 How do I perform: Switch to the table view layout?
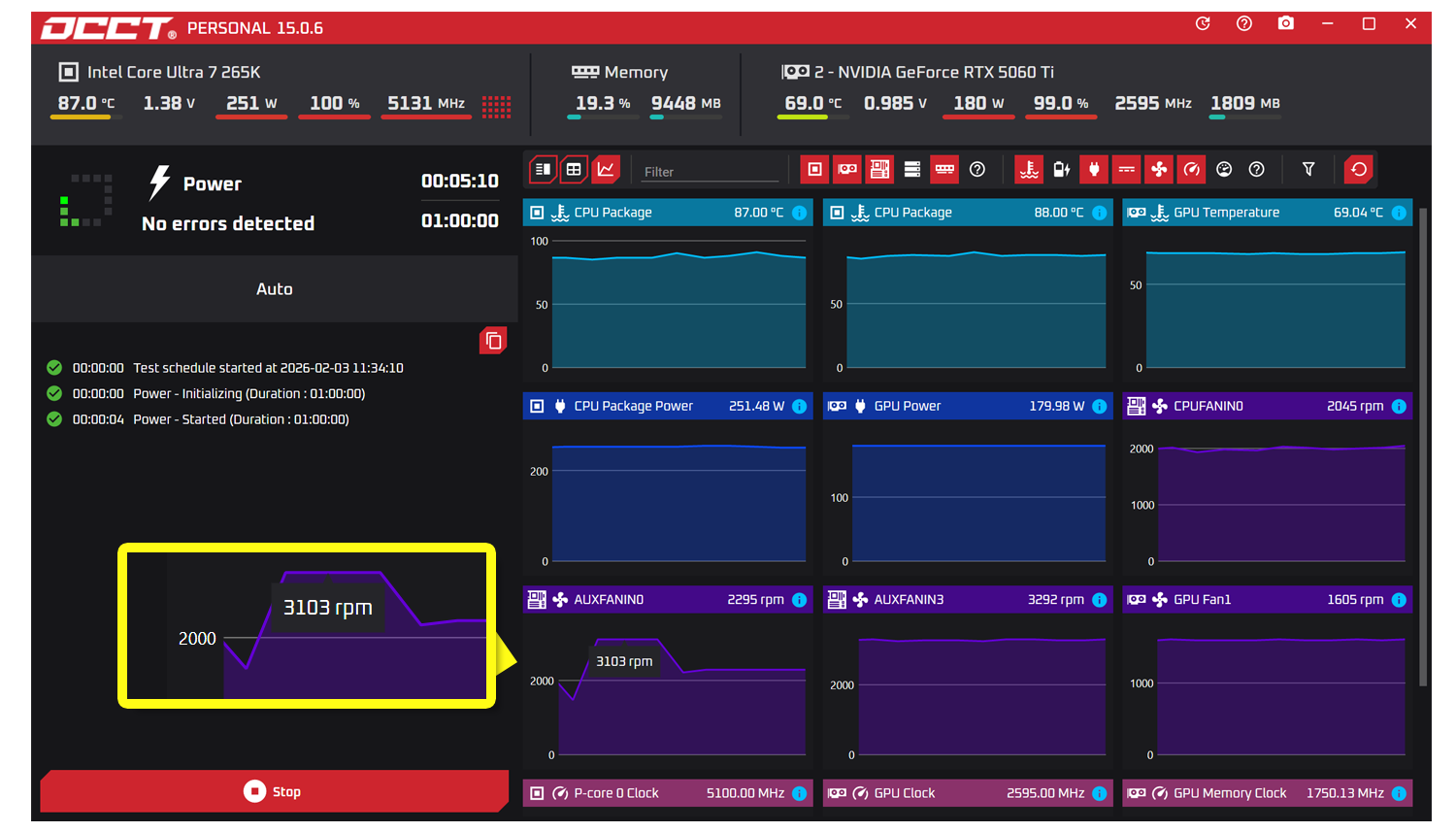[x=574, y=170]
